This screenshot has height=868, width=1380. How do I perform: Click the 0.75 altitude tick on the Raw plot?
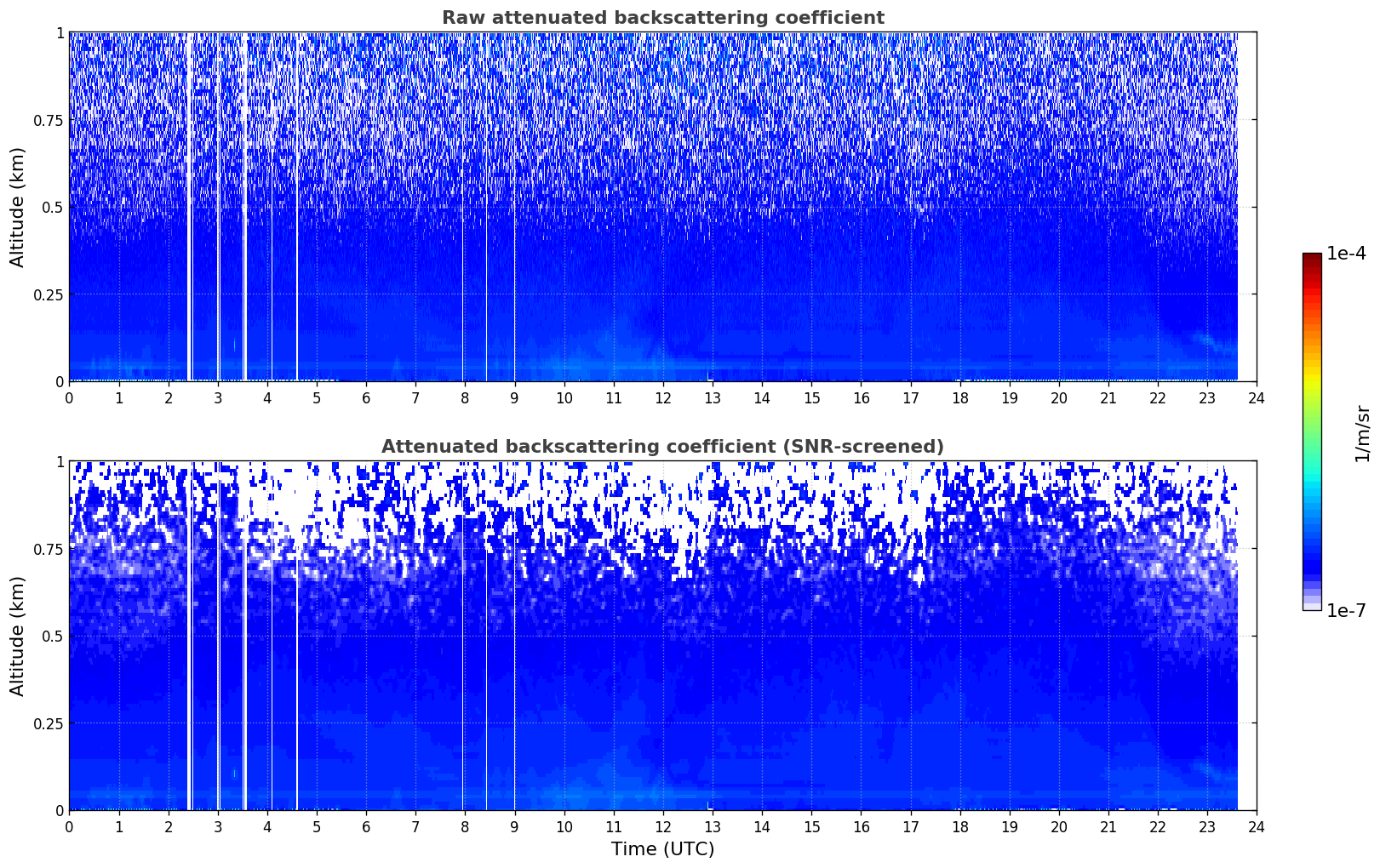[48, 120]
